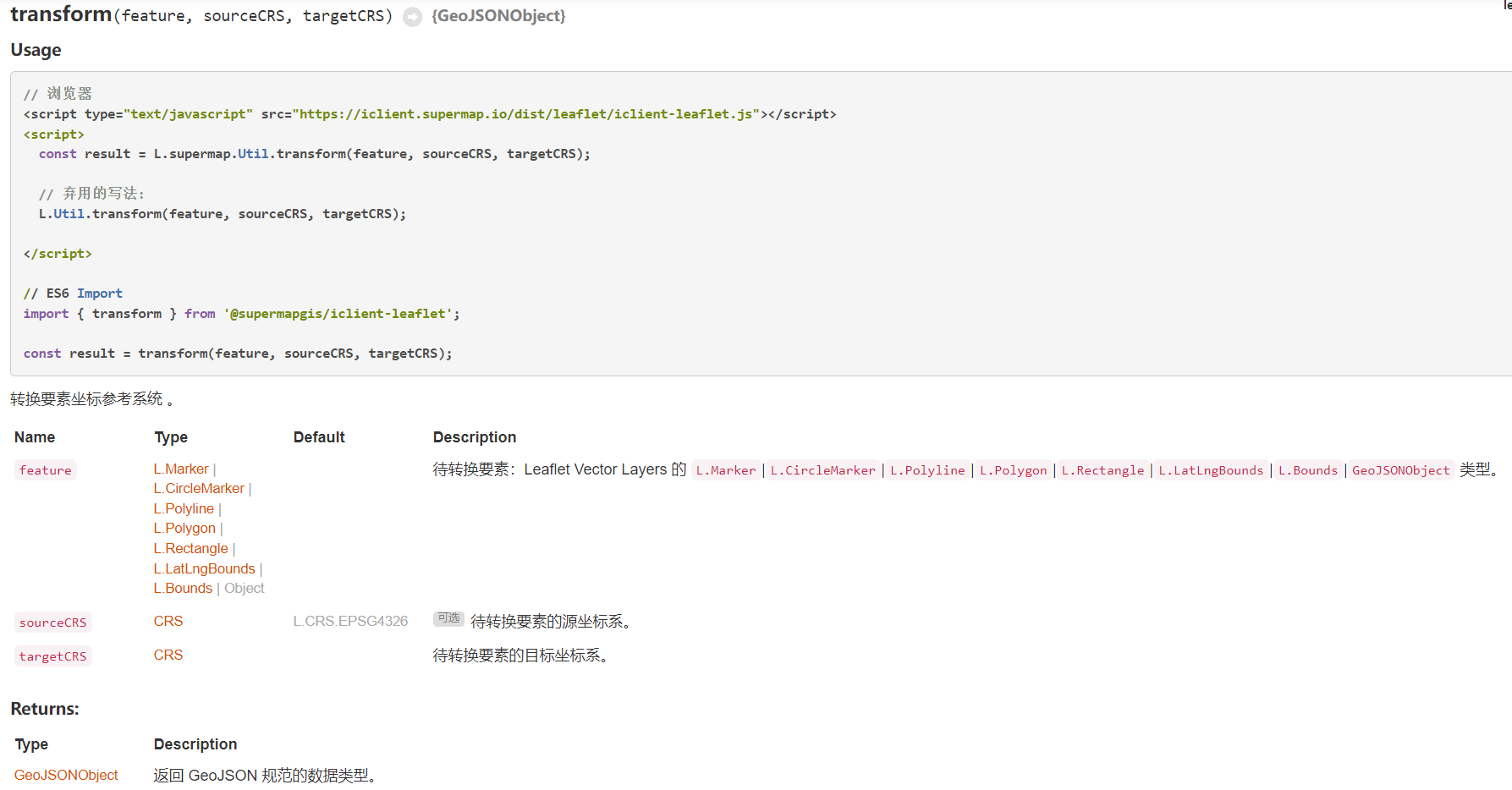This screenshot has height=790, width=1512.
Task: Select the targetCRS parameter name
Action: (x=53, y=656)
